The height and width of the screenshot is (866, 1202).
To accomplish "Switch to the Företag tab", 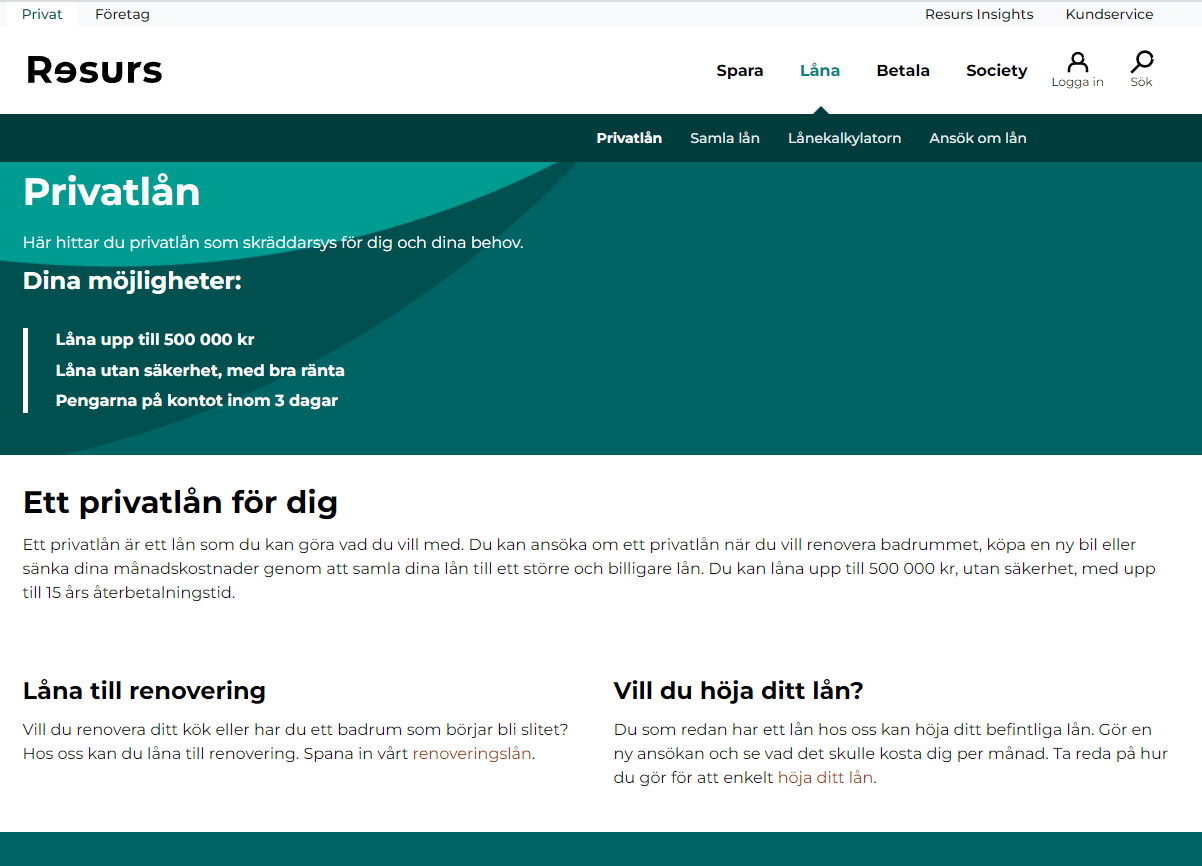I will [x=122, y=14].
